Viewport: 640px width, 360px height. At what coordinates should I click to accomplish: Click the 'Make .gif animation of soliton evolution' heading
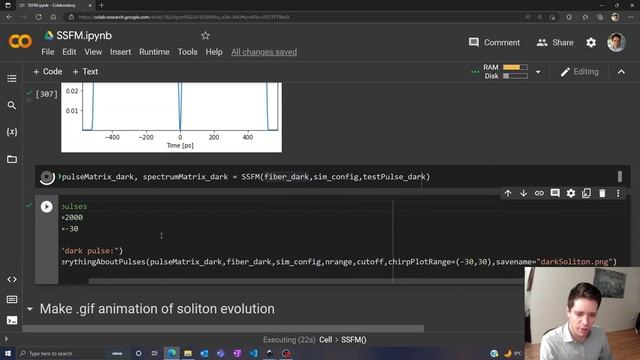point(157,309)
